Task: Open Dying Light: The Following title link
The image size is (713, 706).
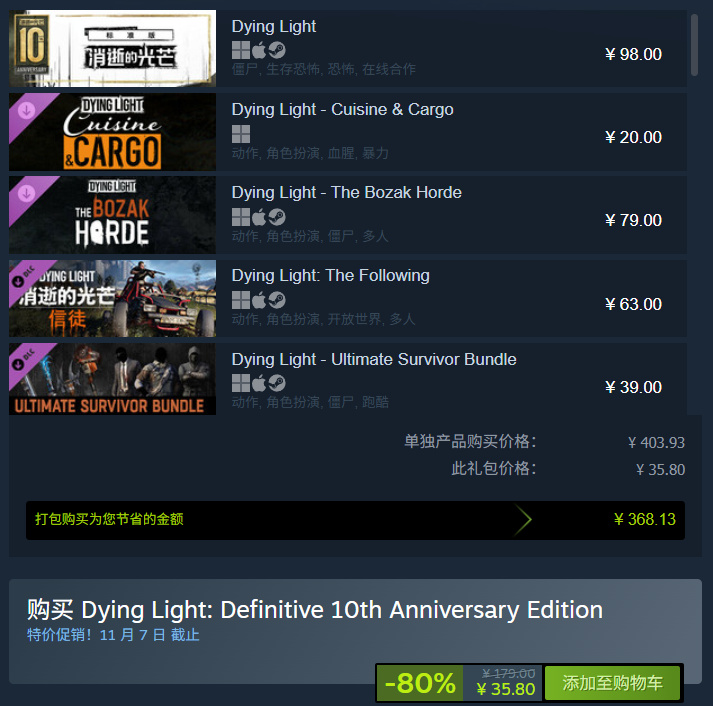Action: point(331,275)
